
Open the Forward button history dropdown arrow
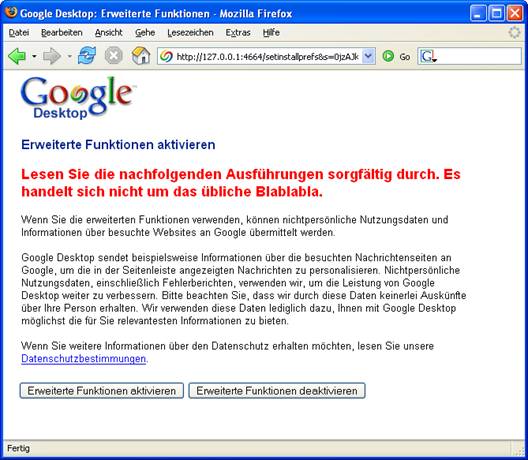pyautogui.click(x=69, y=56)
